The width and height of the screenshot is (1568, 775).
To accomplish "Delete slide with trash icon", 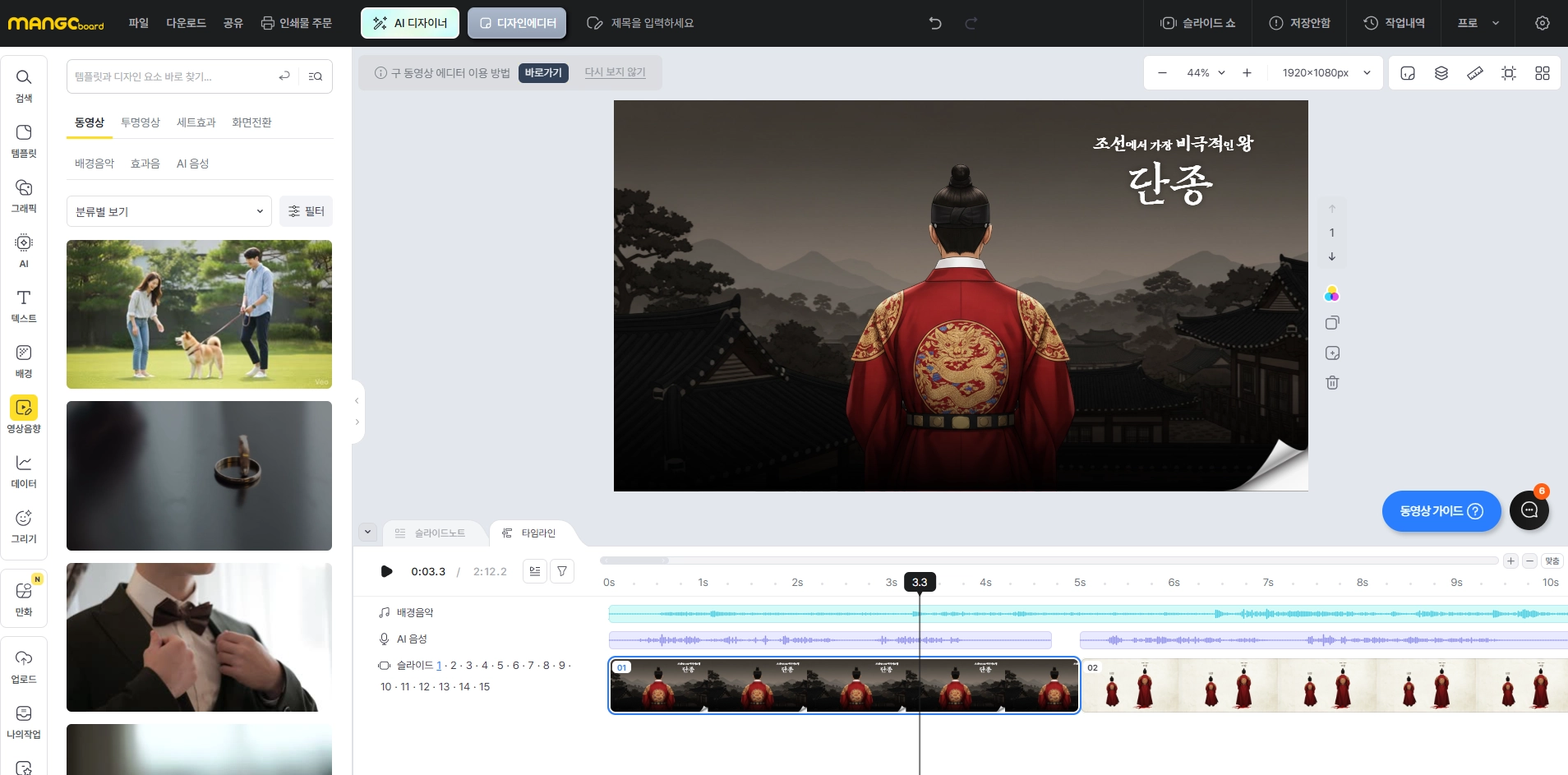I will [1332, 382].
